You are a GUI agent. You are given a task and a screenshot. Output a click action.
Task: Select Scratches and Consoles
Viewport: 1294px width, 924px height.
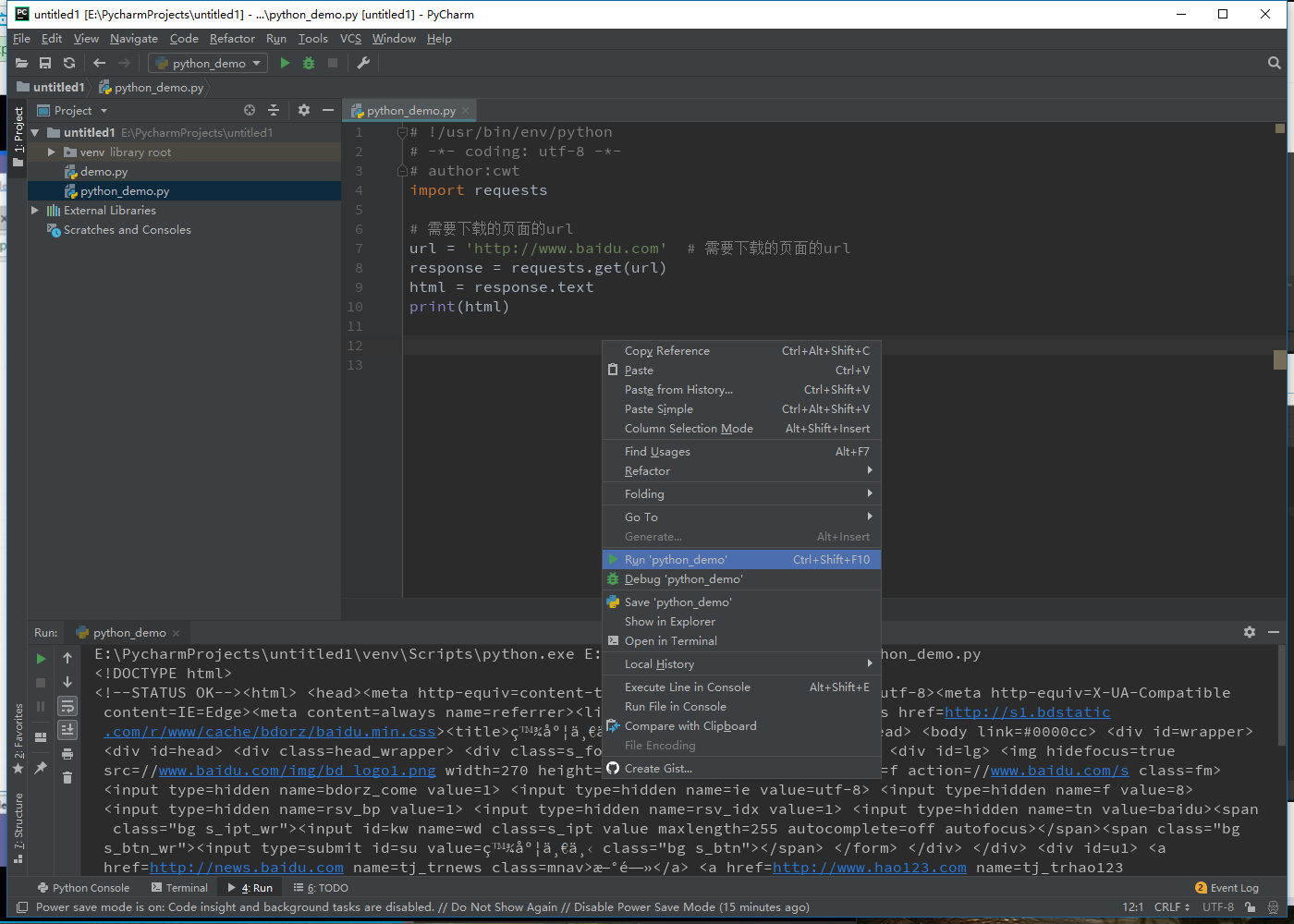coord(128,230)
